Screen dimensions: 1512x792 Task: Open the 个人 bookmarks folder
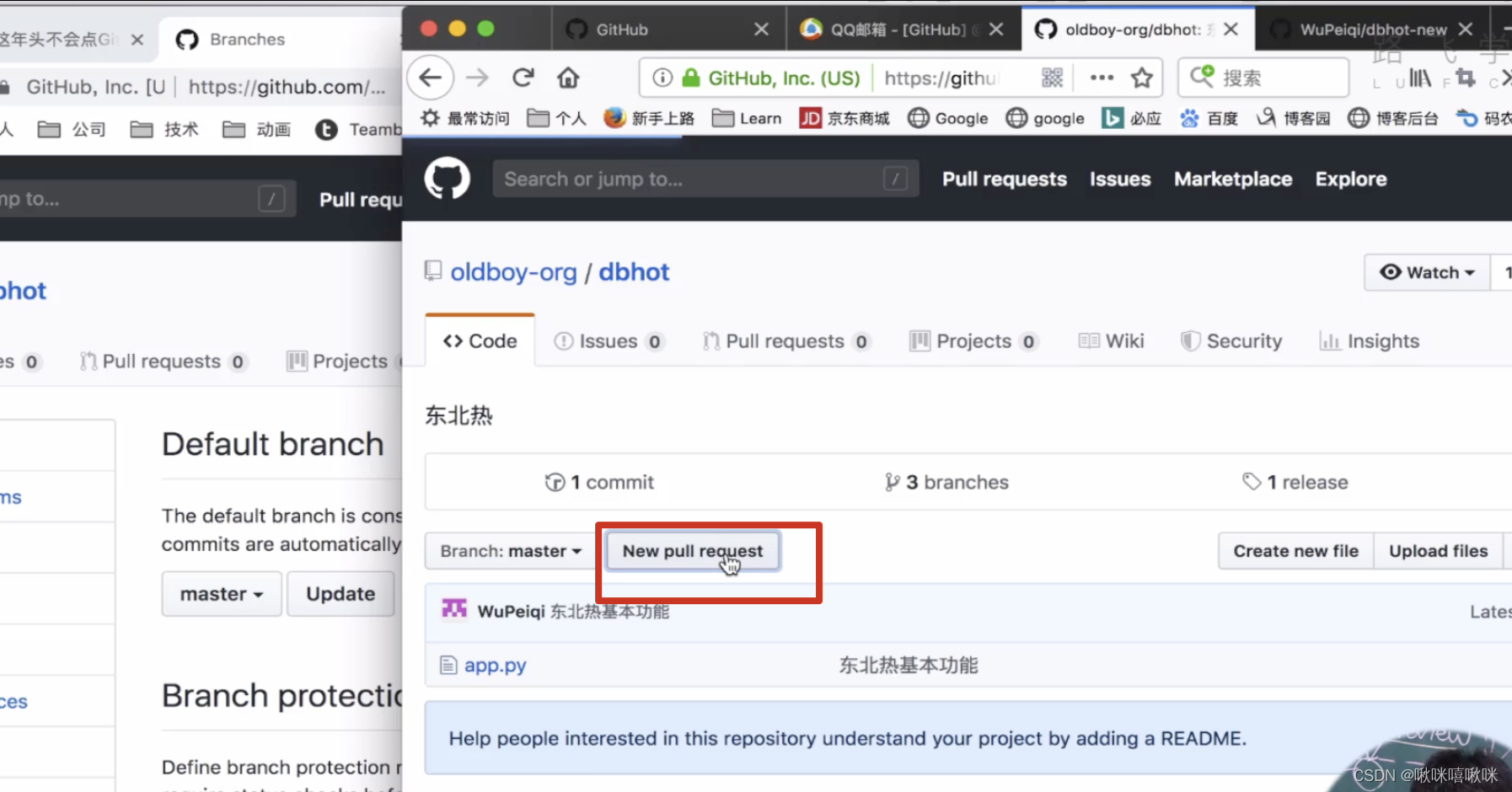coord(556,119)
